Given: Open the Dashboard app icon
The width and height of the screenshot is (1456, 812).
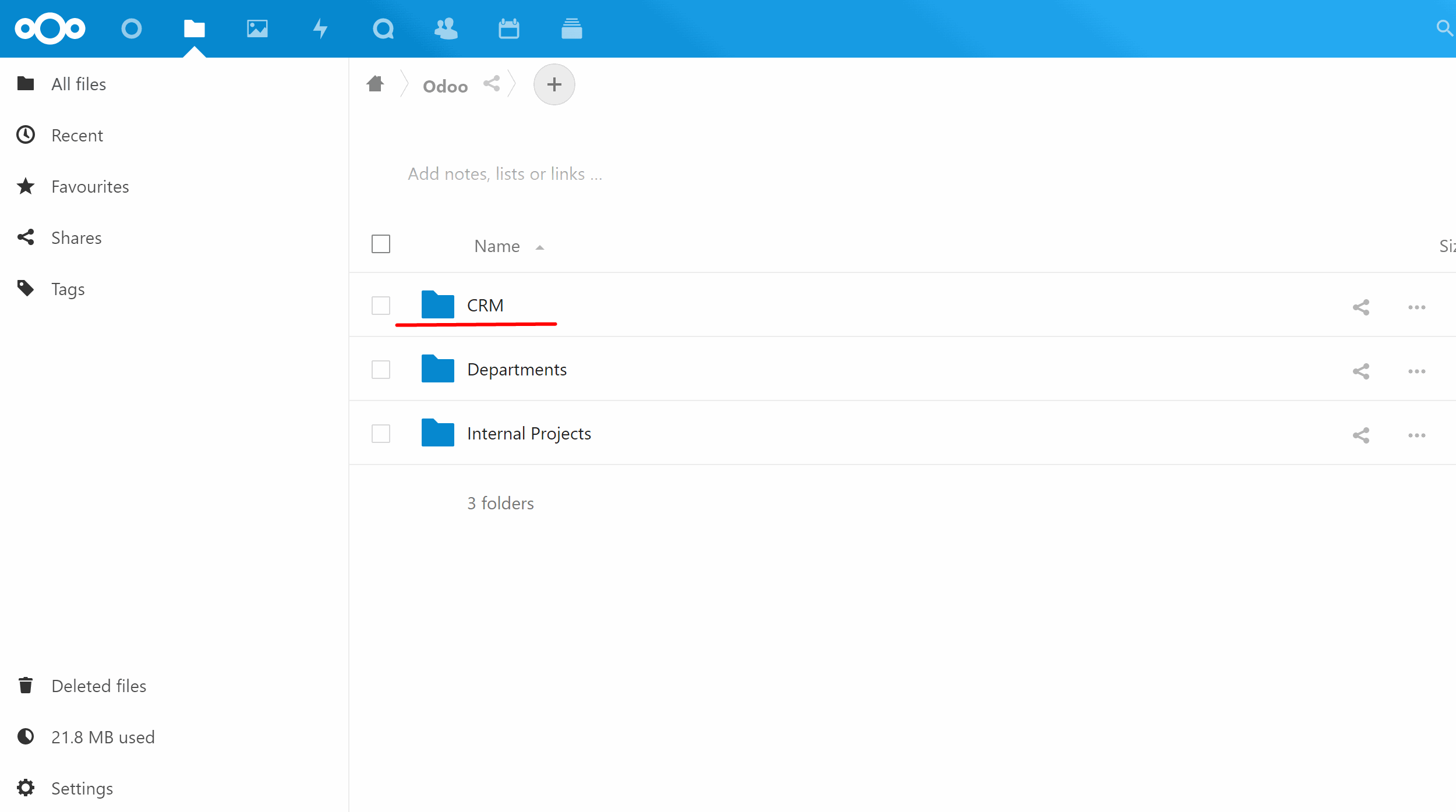Looking at the screenshot, I should click(132, 29).
